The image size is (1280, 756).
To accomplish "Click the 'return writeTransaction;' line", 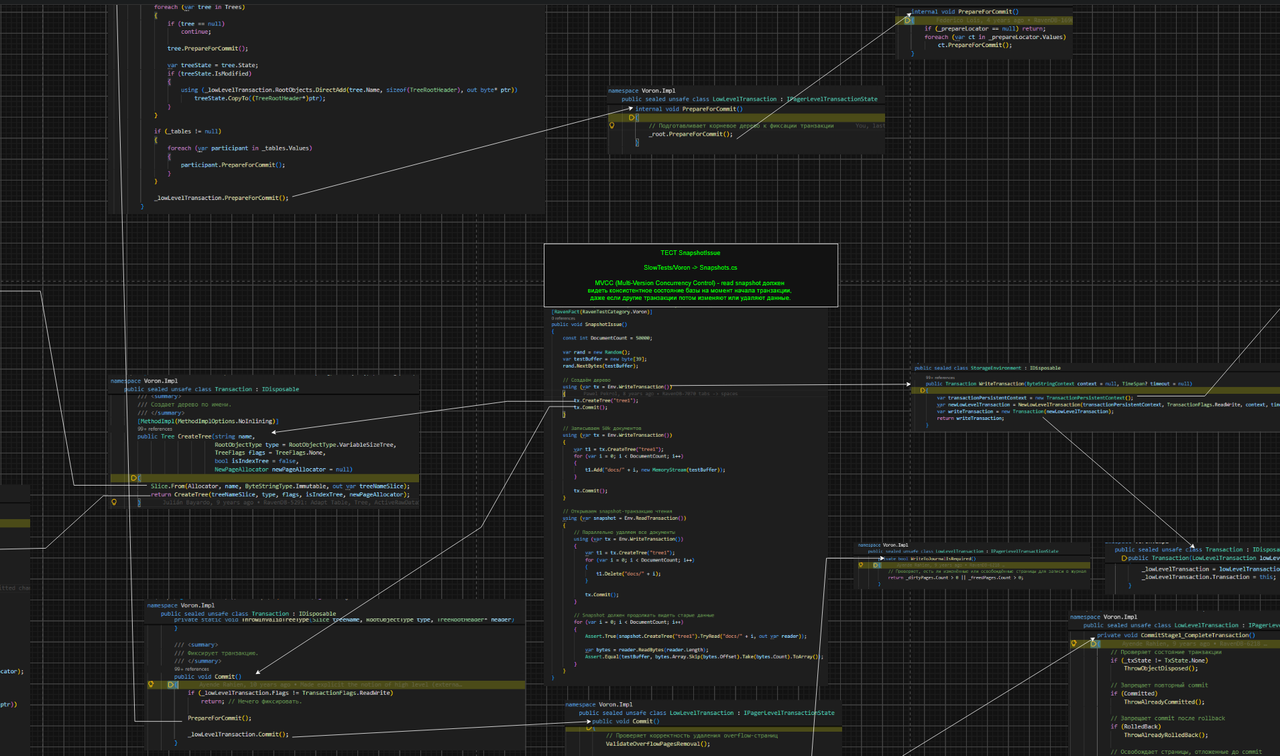I will pyautogui.click(x=970, y=418).
